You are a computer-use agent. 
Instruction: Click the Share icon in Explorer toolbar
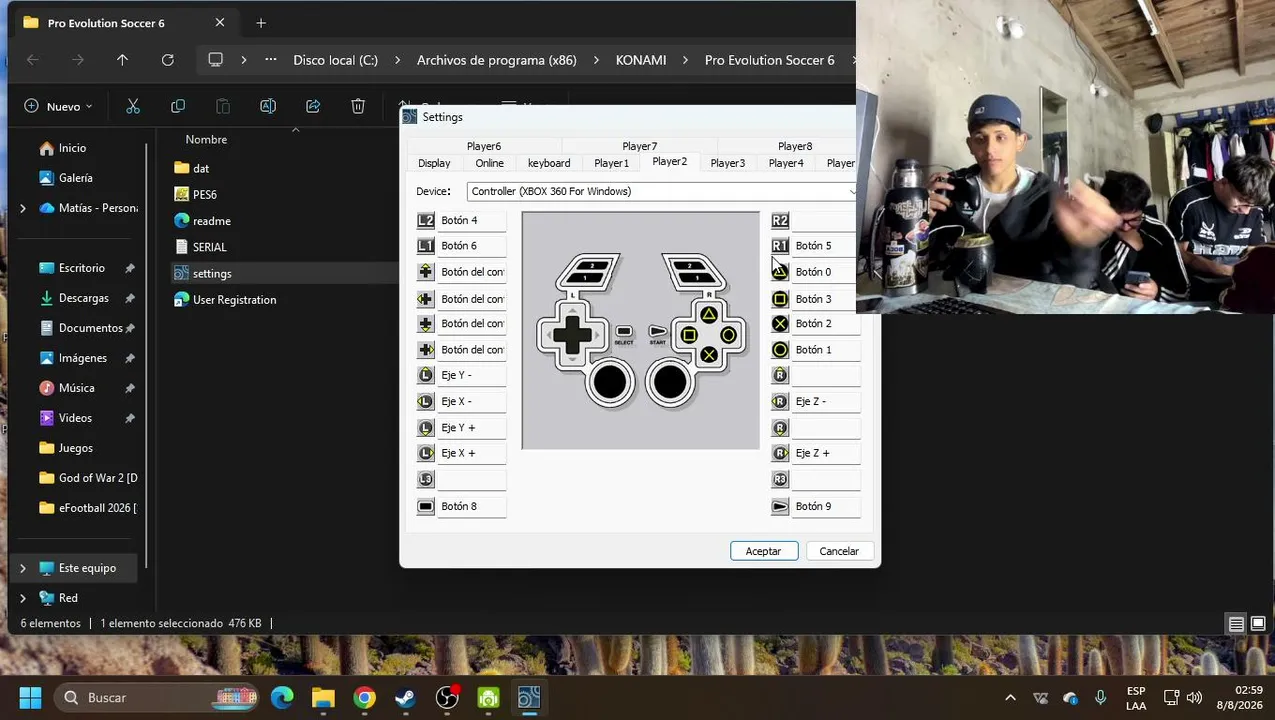[313, 106]
